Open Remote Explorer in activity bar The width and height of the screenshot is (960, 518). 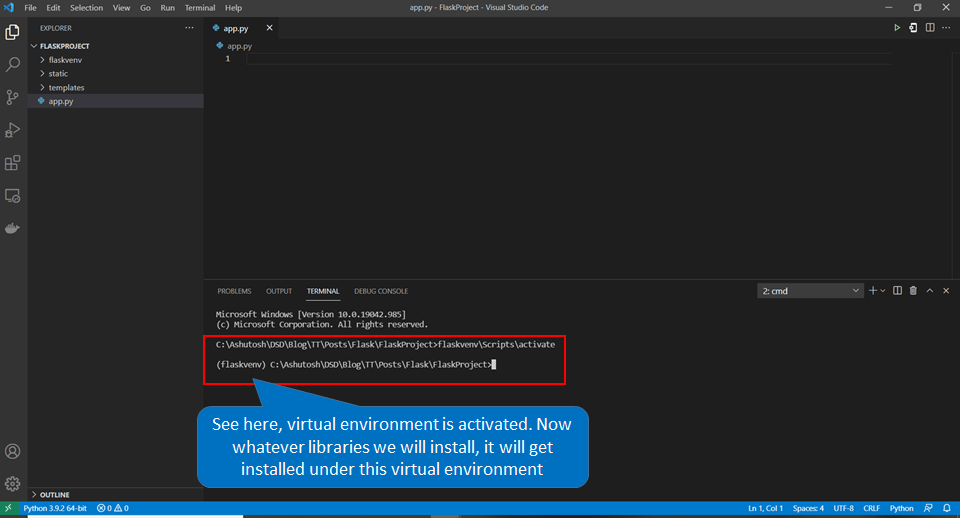pyautogui.click(x=13, y=196)
